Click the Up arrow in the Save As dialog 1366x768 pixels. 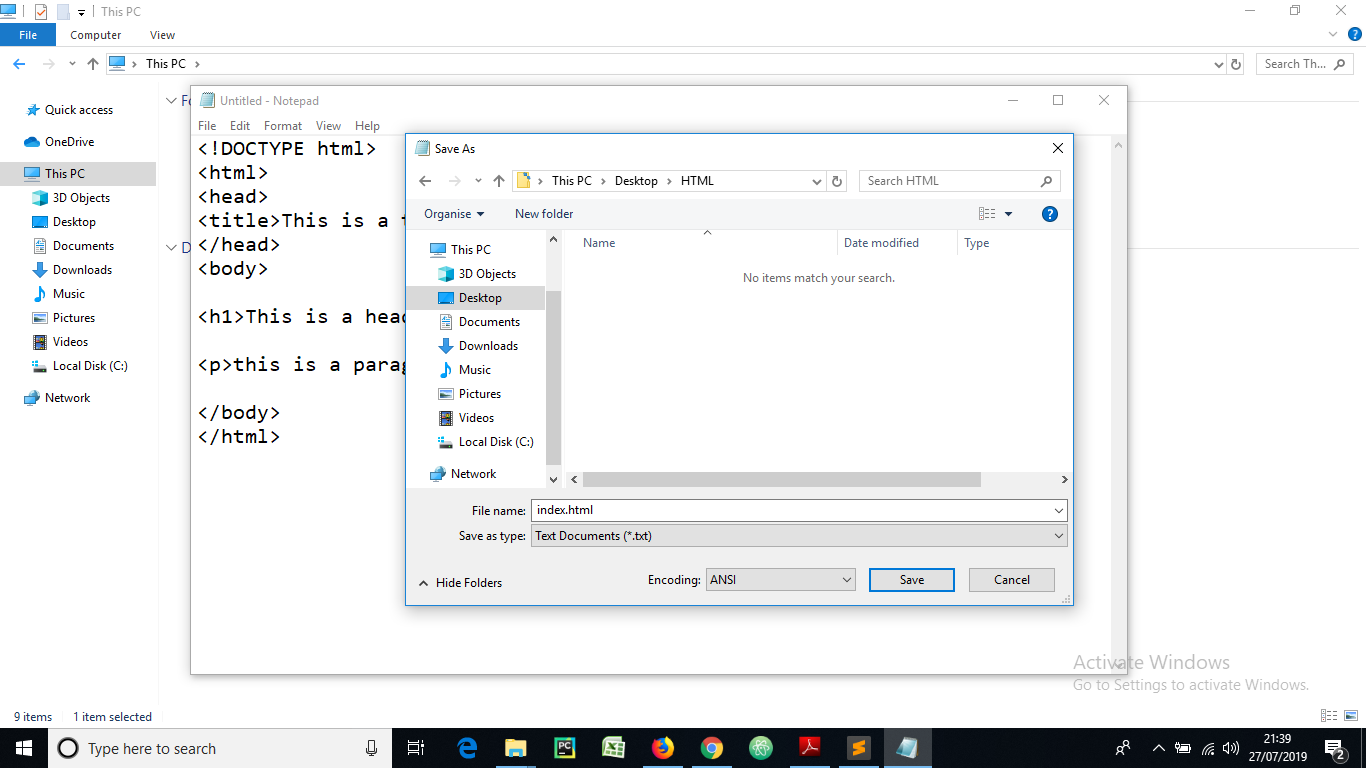point(499,181)
